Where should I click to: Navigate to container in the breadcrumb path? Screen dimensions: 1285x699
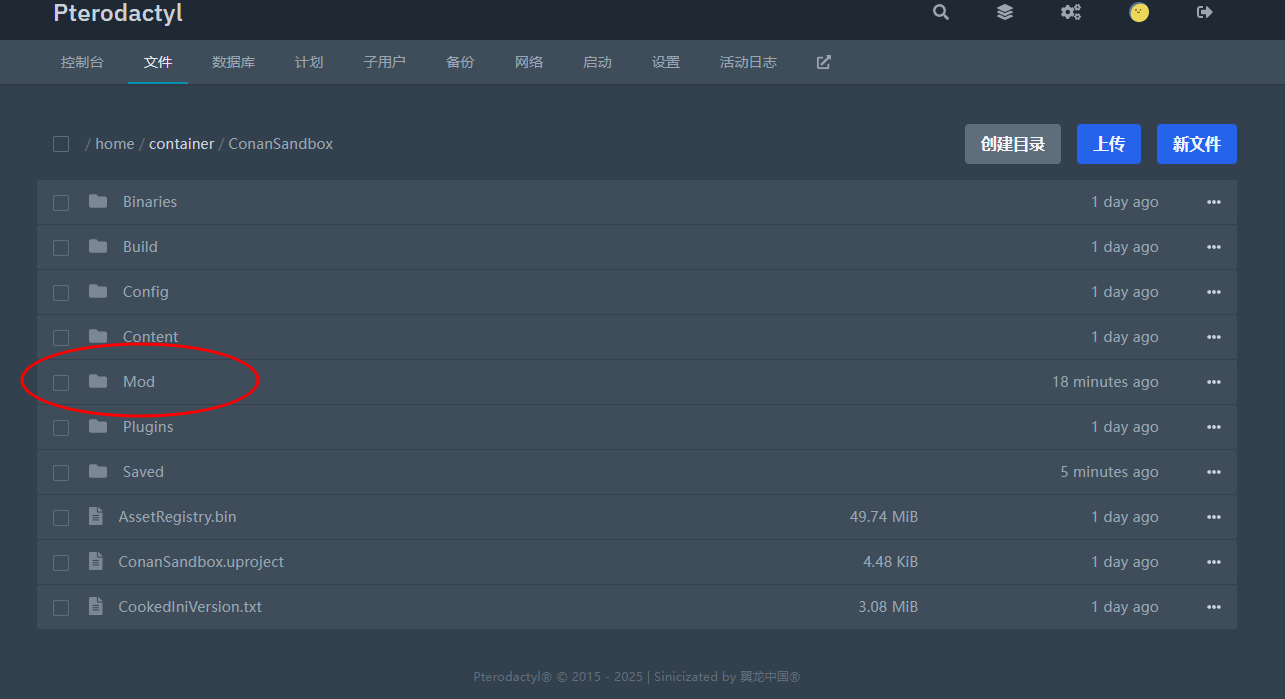[x=181, y=144]
